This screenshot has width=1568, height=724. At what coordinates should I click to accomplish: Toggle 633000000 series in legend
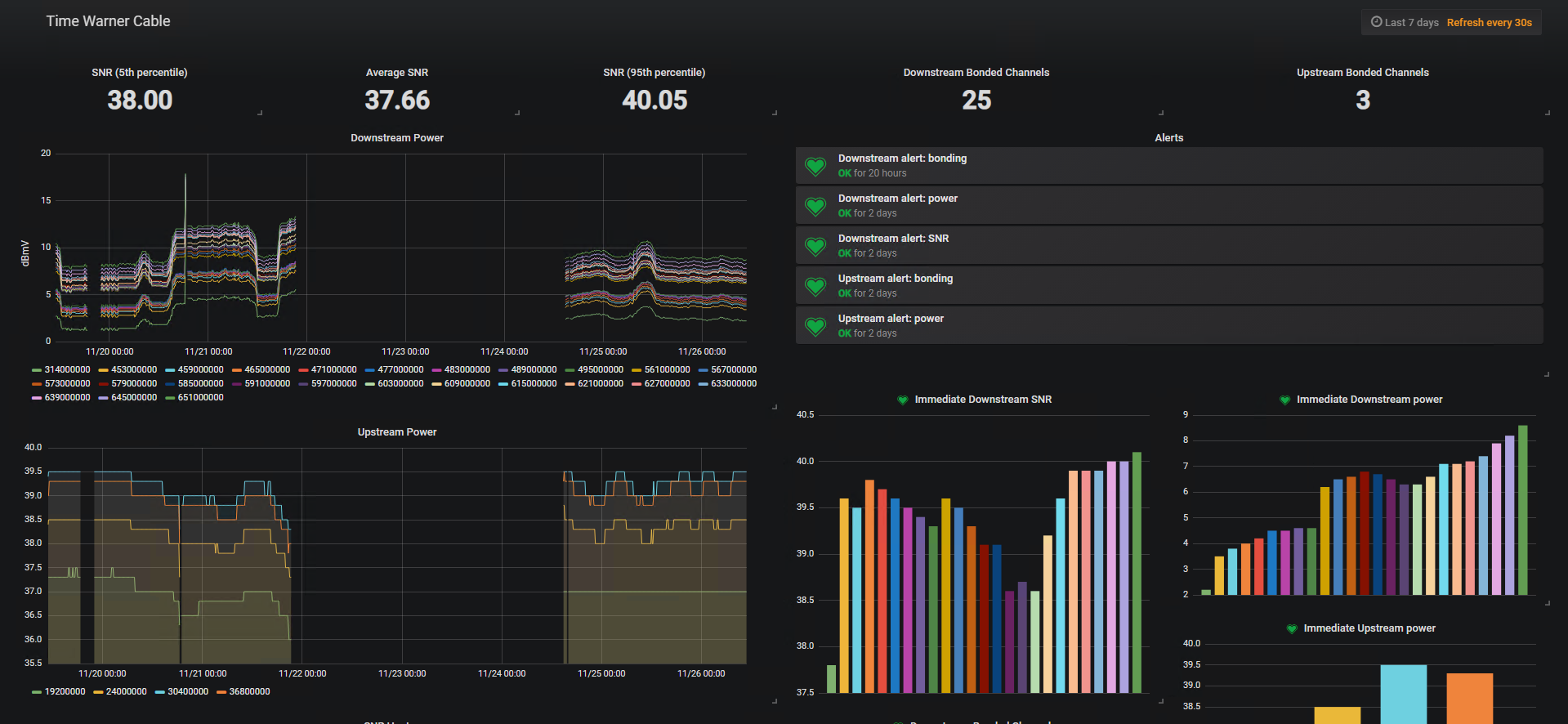point(734,384)
